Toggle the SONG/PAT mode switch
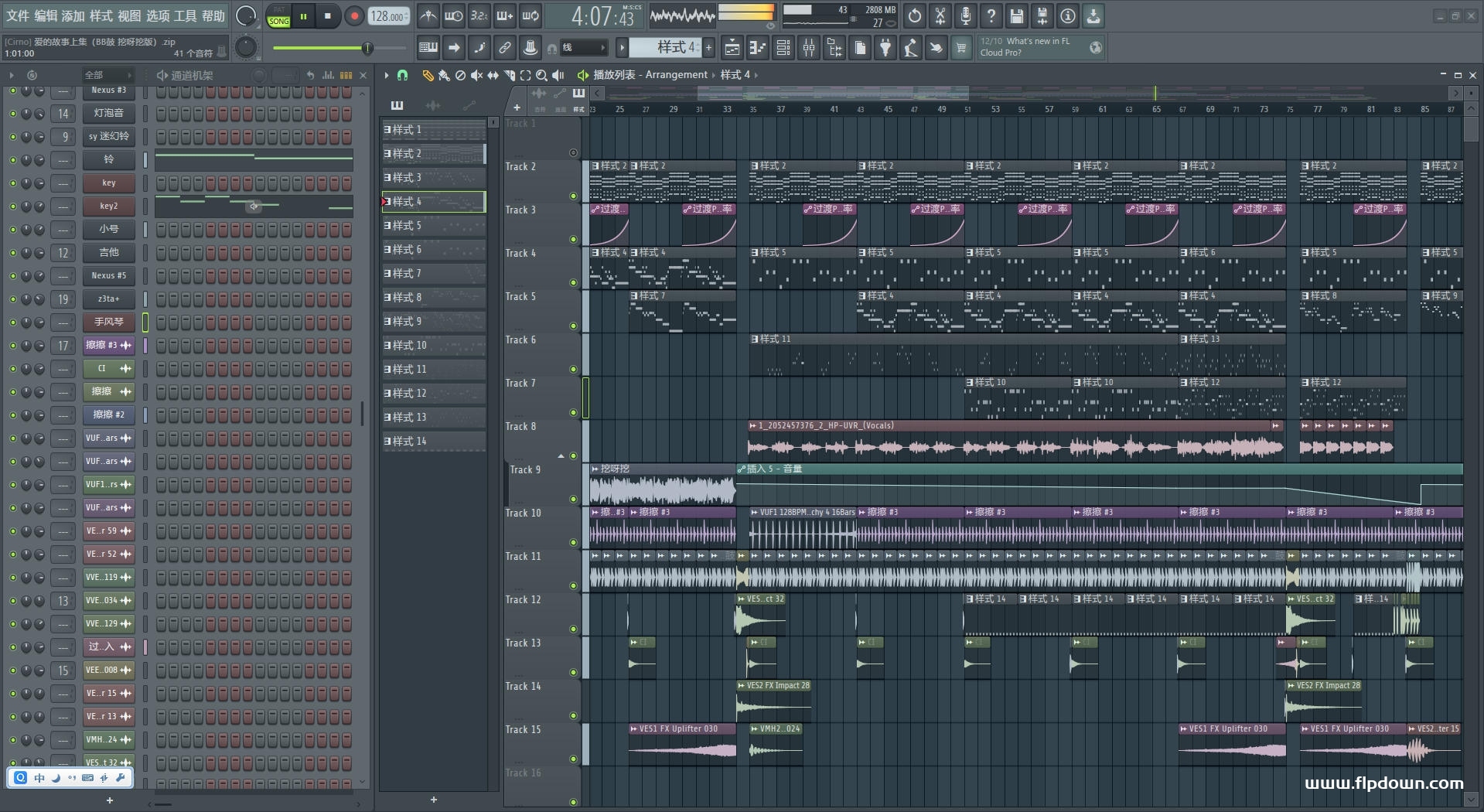Viewport: 1484px width, 812px height. pyautogui.click(x=278, y=16)
